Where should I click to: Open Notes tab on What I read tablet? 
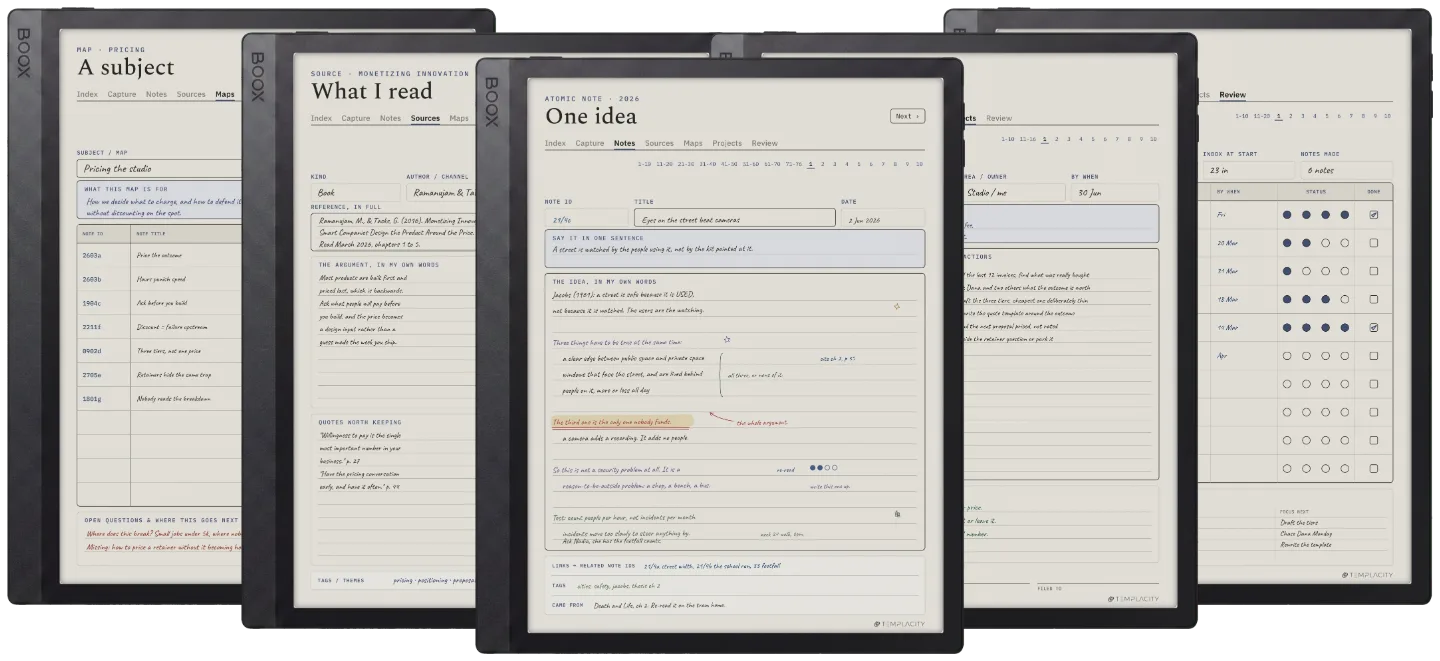(x=390, y=118)
